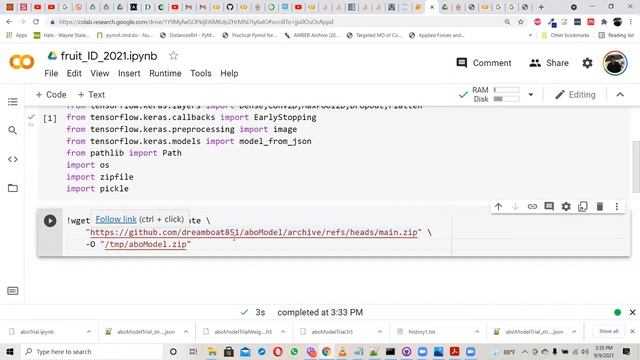The height and width of the screenshot is (360, 640).
Task: Open the View menu
Action: pyautogui.click(x=100, y=73)
